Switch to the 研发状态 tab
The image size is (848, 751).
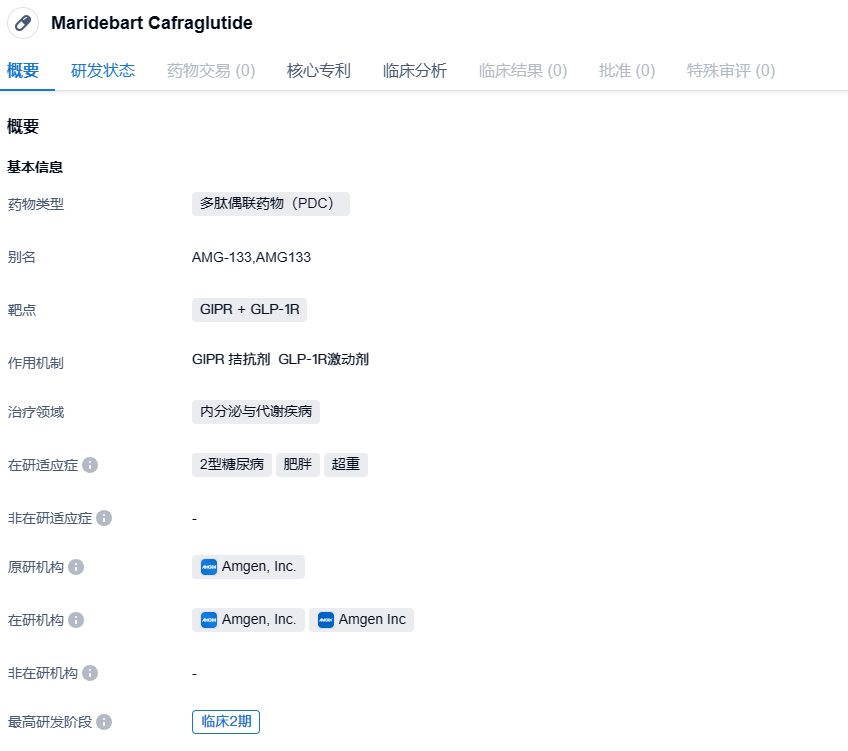(103, 71)
